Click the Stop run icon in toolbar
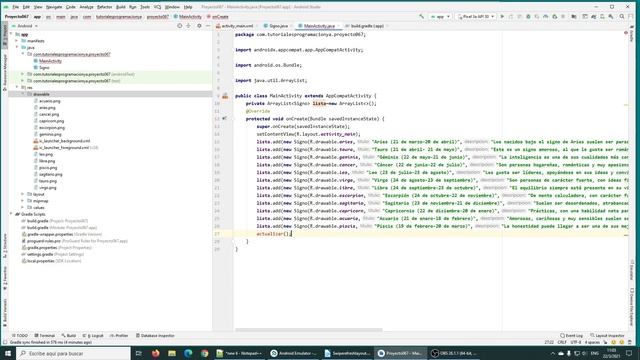The image size is (640, 360). click(x=563, y=17)
